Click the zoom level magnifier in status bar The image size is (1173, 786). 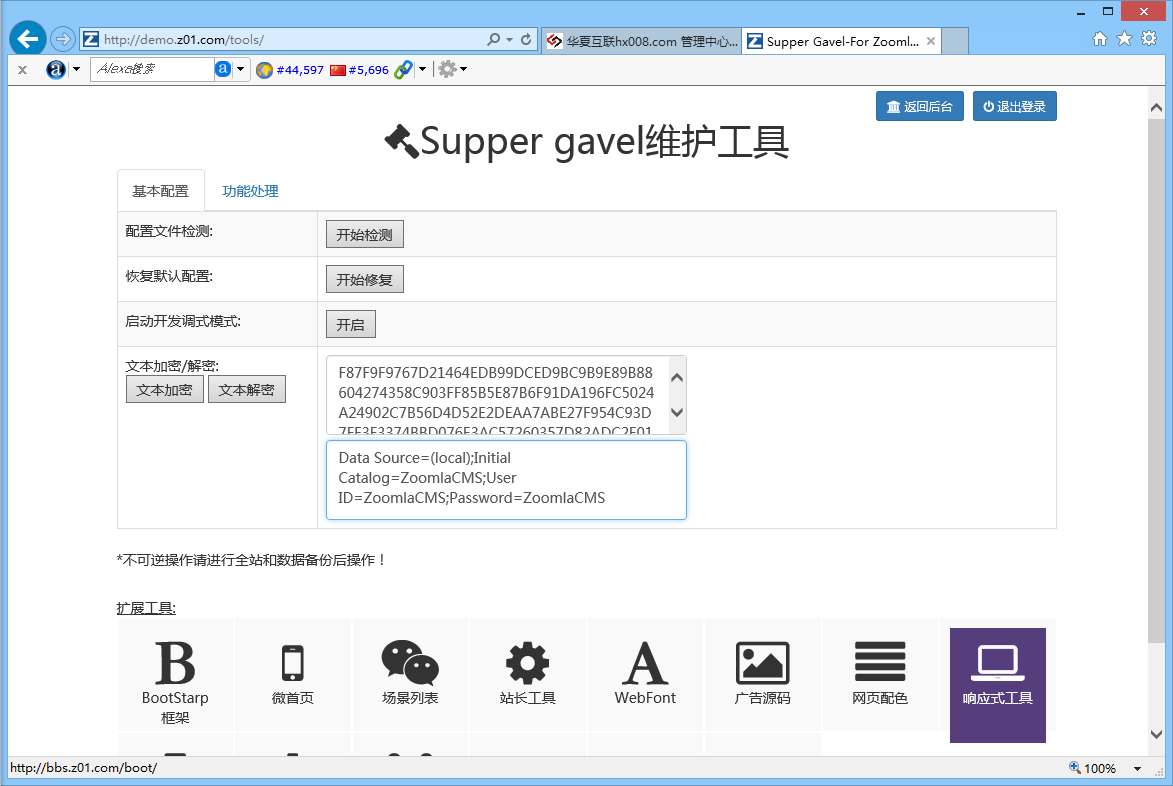pos(1075,767)
